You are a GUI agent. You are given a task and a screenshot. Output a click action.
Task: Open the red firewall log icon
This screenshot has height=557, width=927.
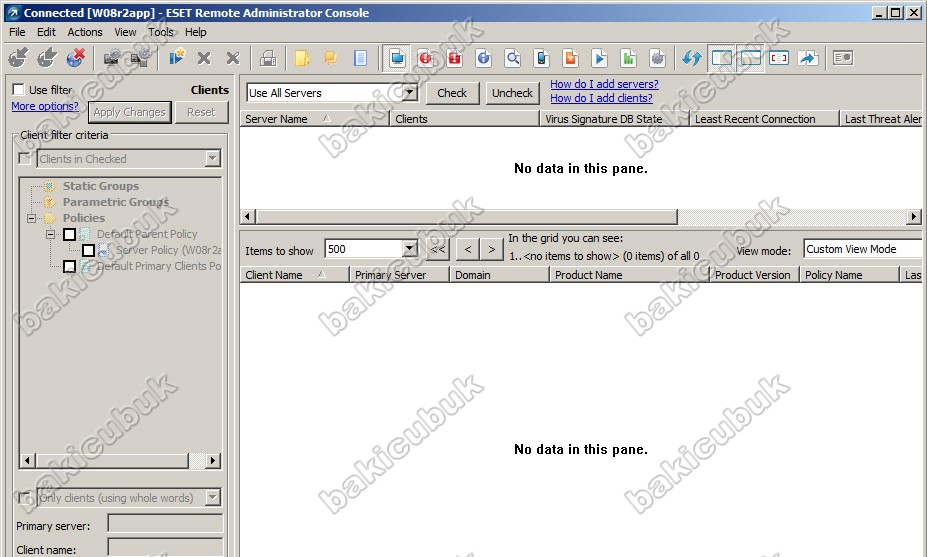point(455,58)
